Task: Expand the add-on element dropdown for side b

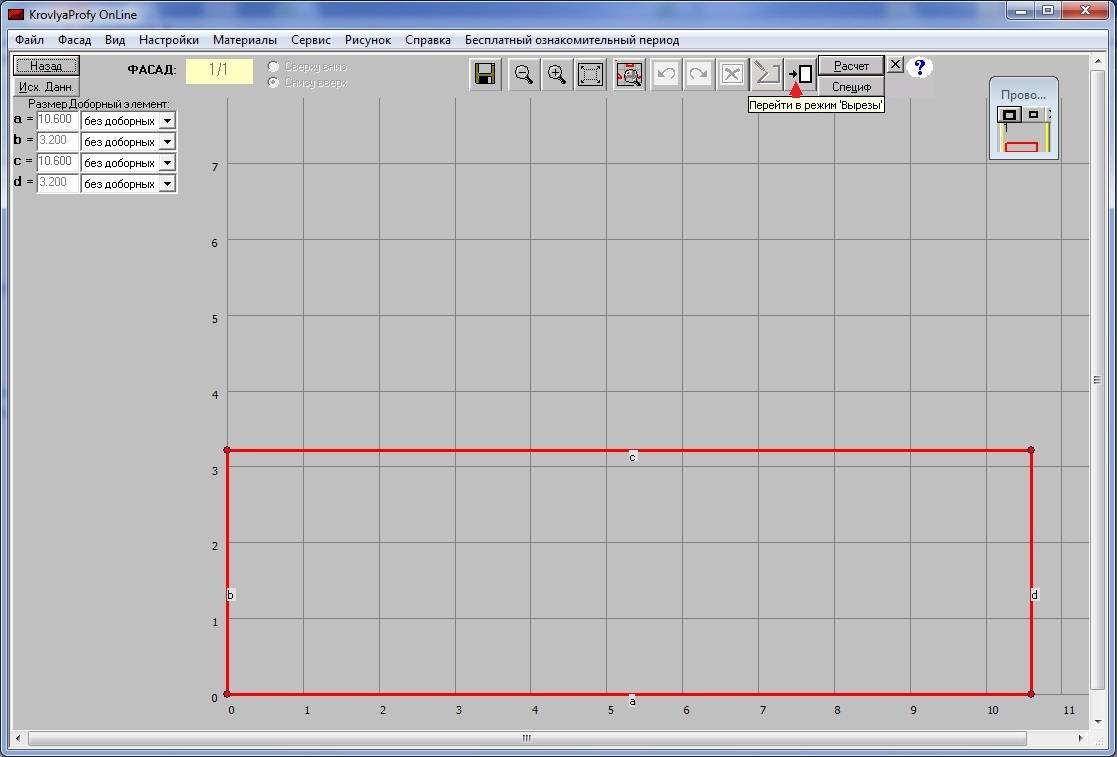Action: point(167,142)
